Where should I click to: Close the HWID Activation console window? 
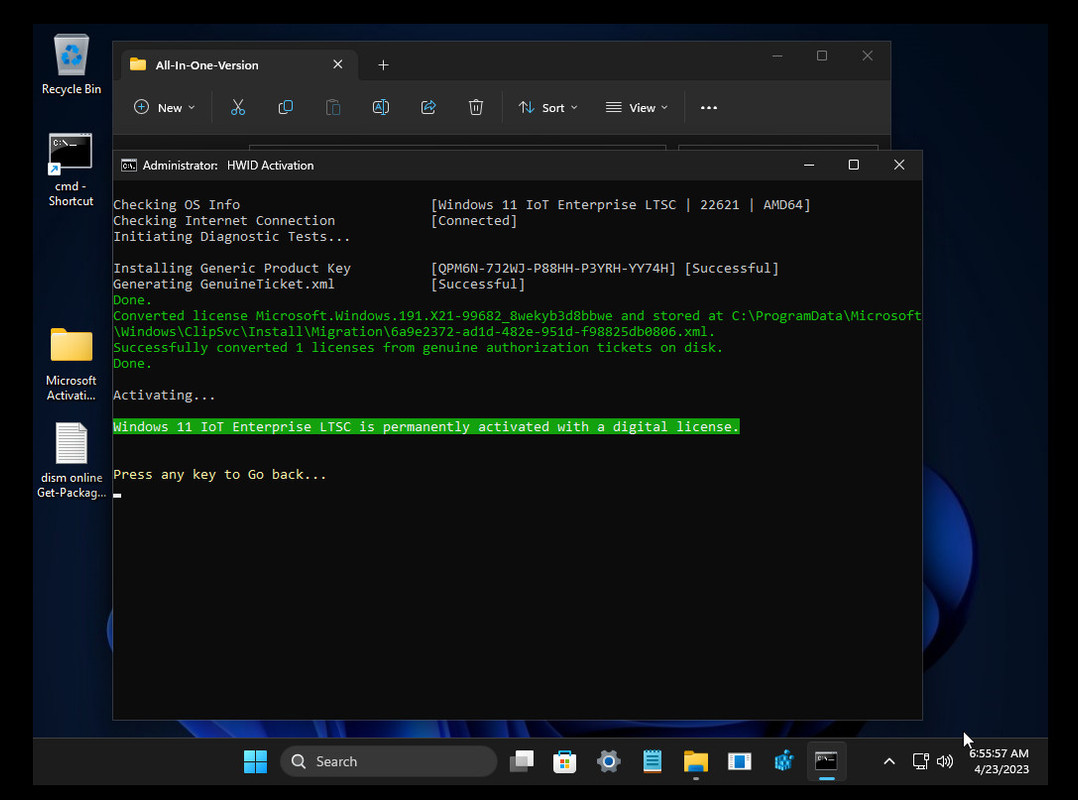tap(899, 165)
